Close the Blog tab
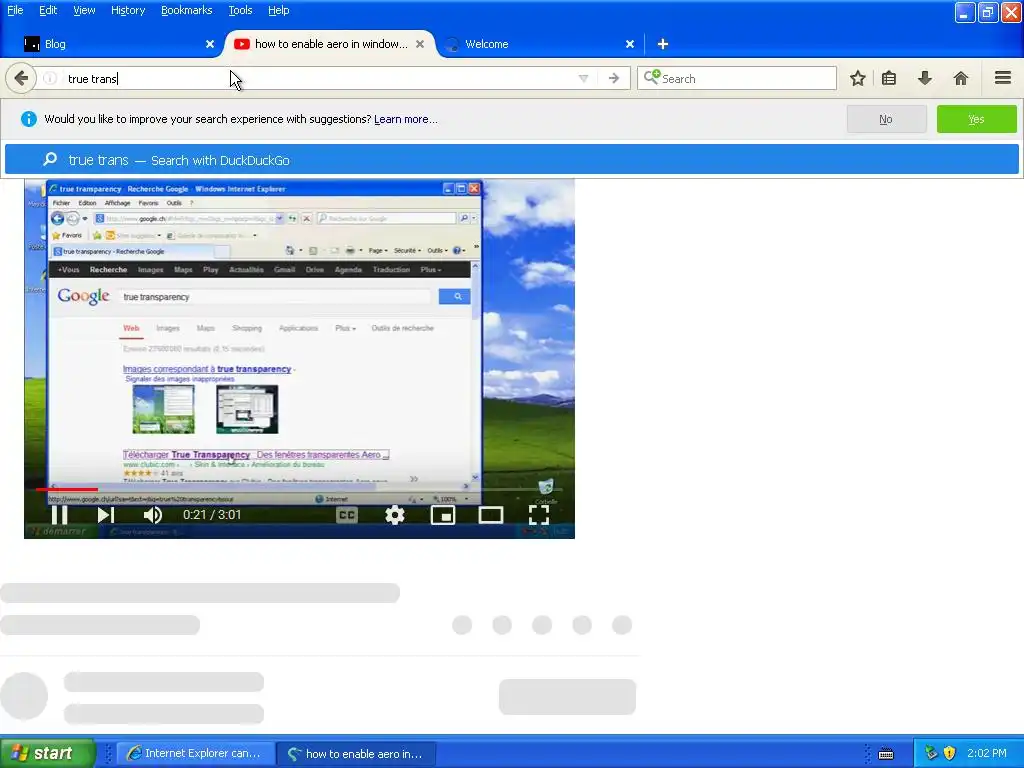 210,44
